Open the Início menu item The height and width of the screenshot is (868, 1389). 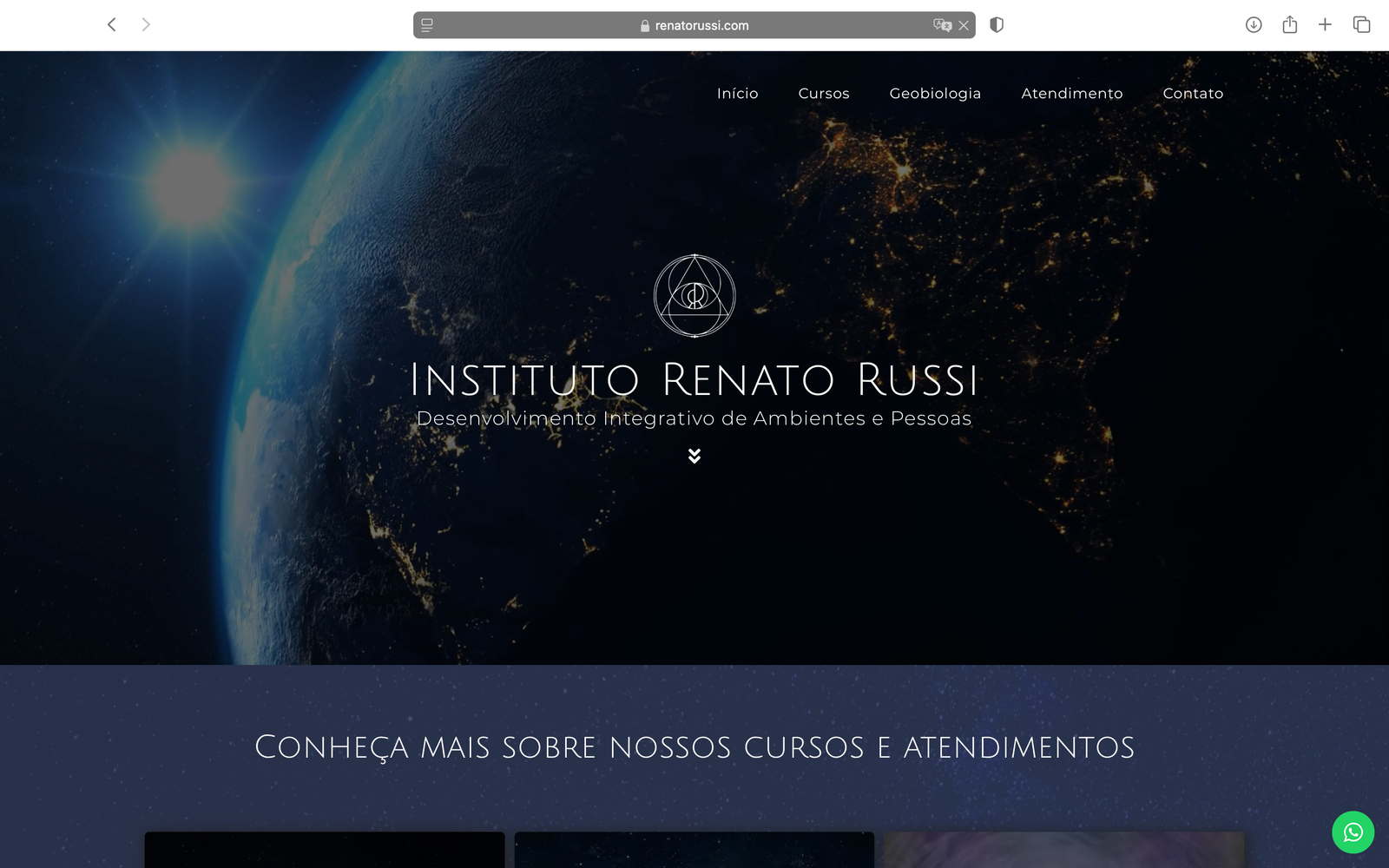pyautogui.click(x=738, y=94)
